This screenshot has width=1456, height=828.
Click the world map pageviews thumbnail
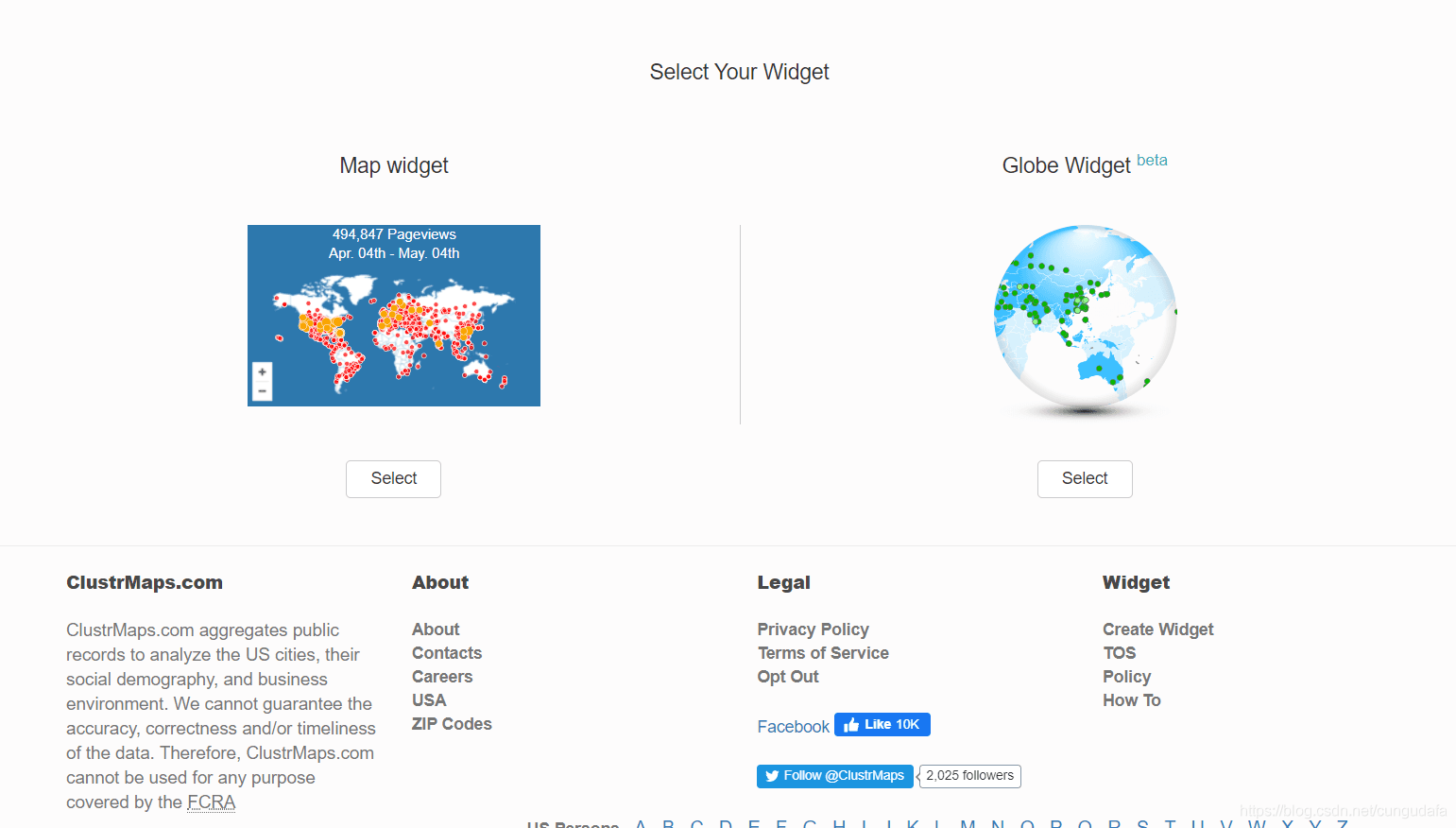394,316
